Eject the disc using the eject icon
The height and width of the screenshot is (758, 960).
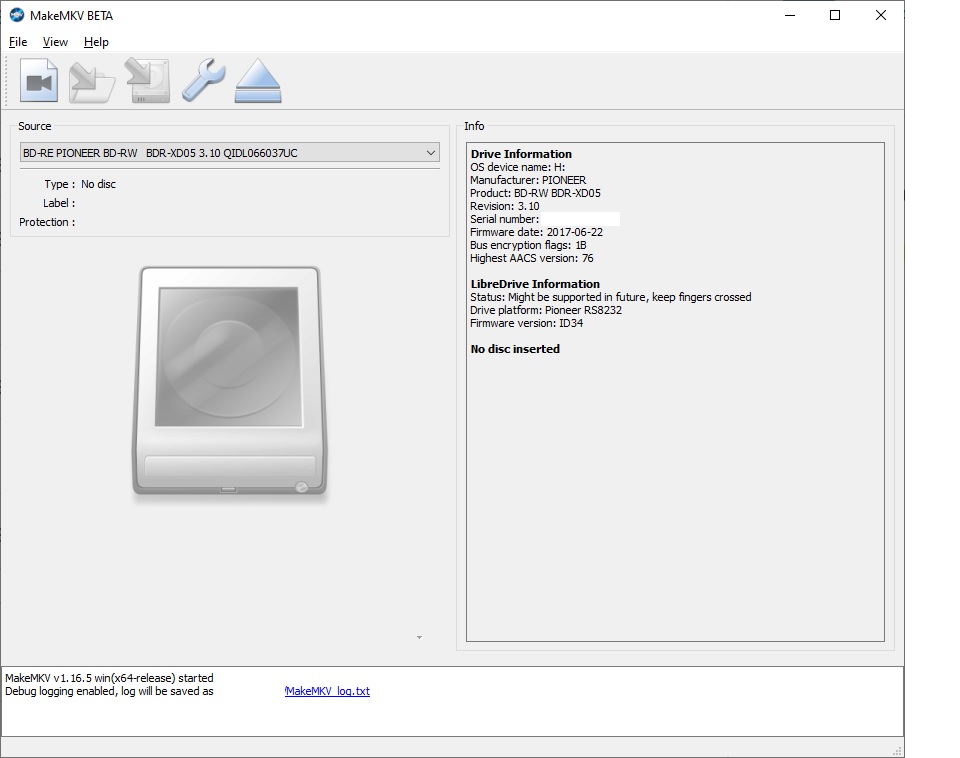point(258,81)
